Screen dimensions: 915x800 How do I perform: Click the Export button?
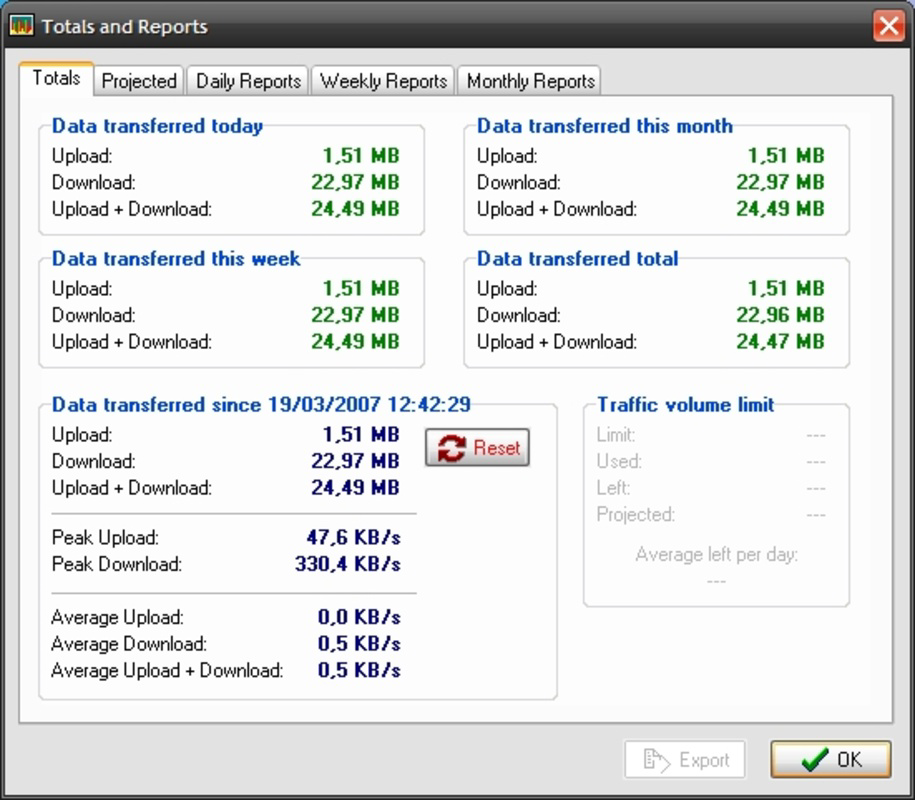click(685, 760)
